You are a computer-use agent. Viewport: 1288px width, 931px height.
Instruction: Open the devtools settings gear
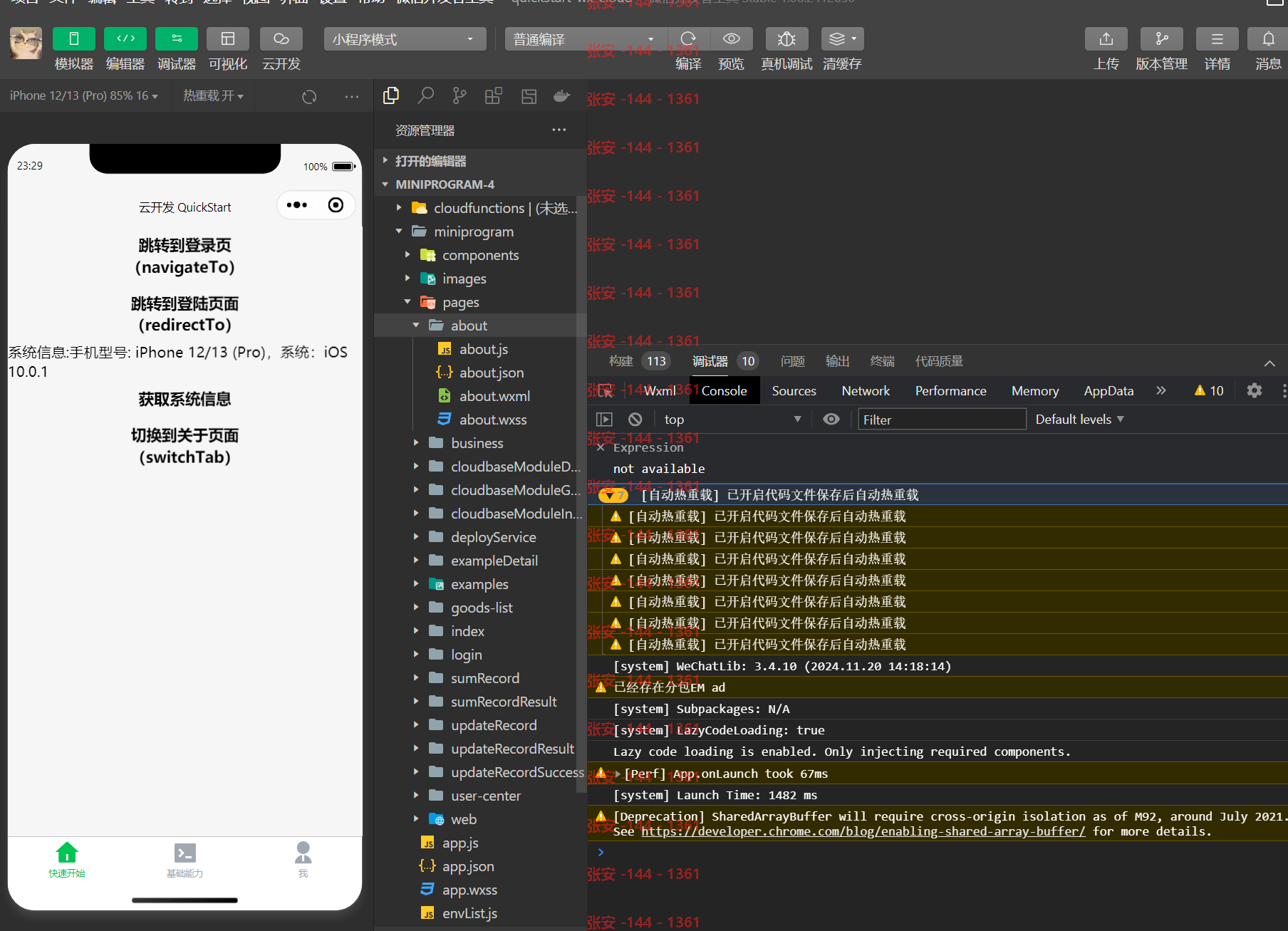click(1255, 390)
